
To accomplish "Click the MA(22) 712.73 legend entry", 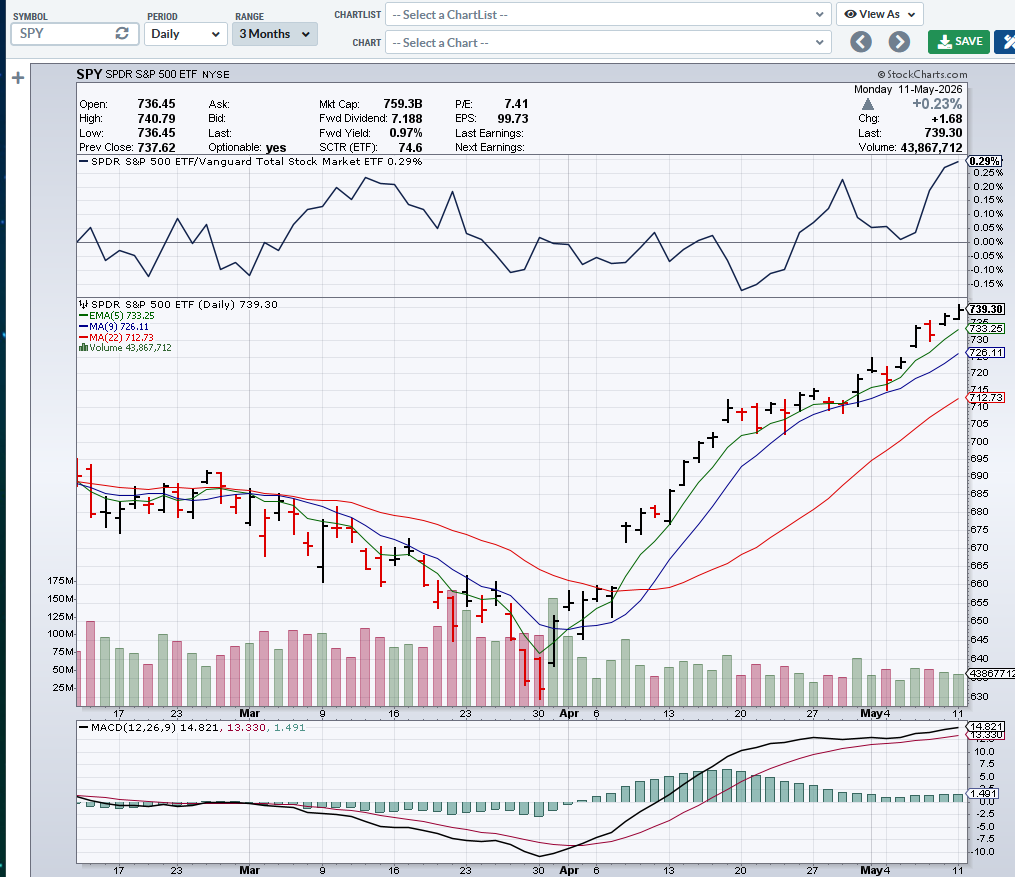I will (x=116, y=337).
